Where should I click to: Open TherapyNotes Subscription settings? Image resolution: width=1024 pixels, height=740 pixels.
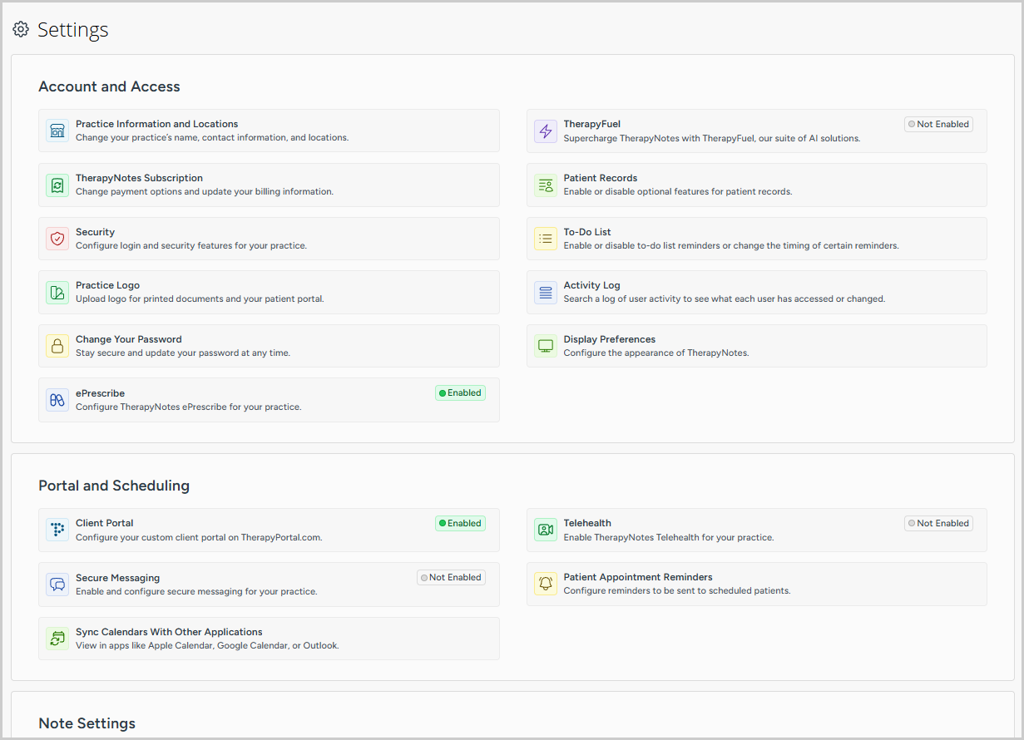tap(268, 184)
